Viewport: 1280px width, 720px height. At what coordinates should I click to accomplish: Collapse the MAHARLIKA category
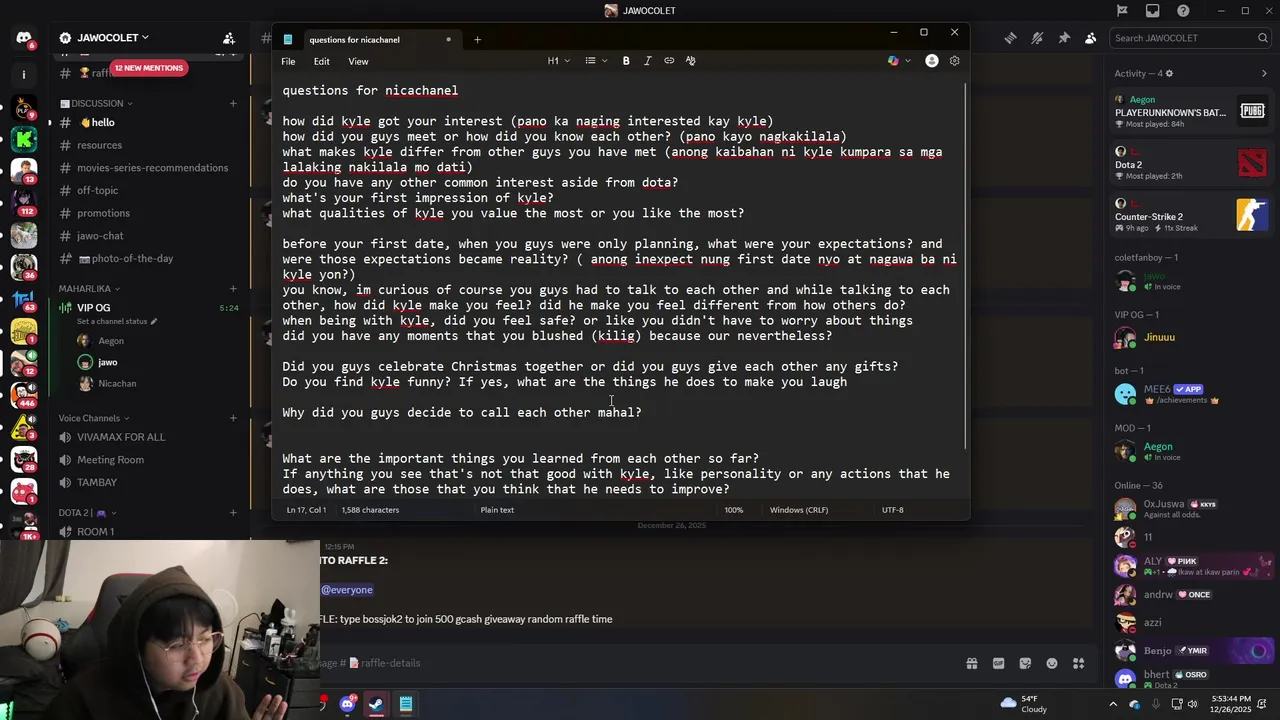89,289
